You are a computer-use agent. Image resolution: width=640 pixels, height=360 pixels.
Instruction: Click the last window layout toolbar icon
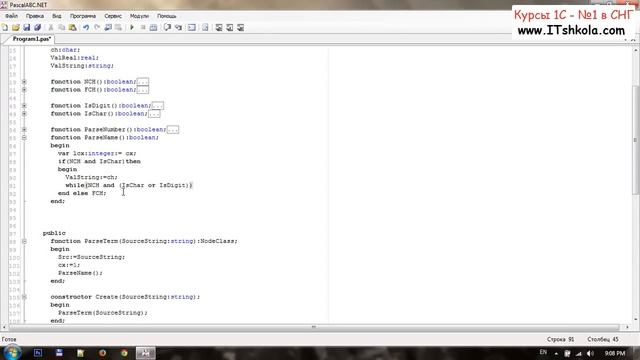pyautogui.click(x=240, y=28)
